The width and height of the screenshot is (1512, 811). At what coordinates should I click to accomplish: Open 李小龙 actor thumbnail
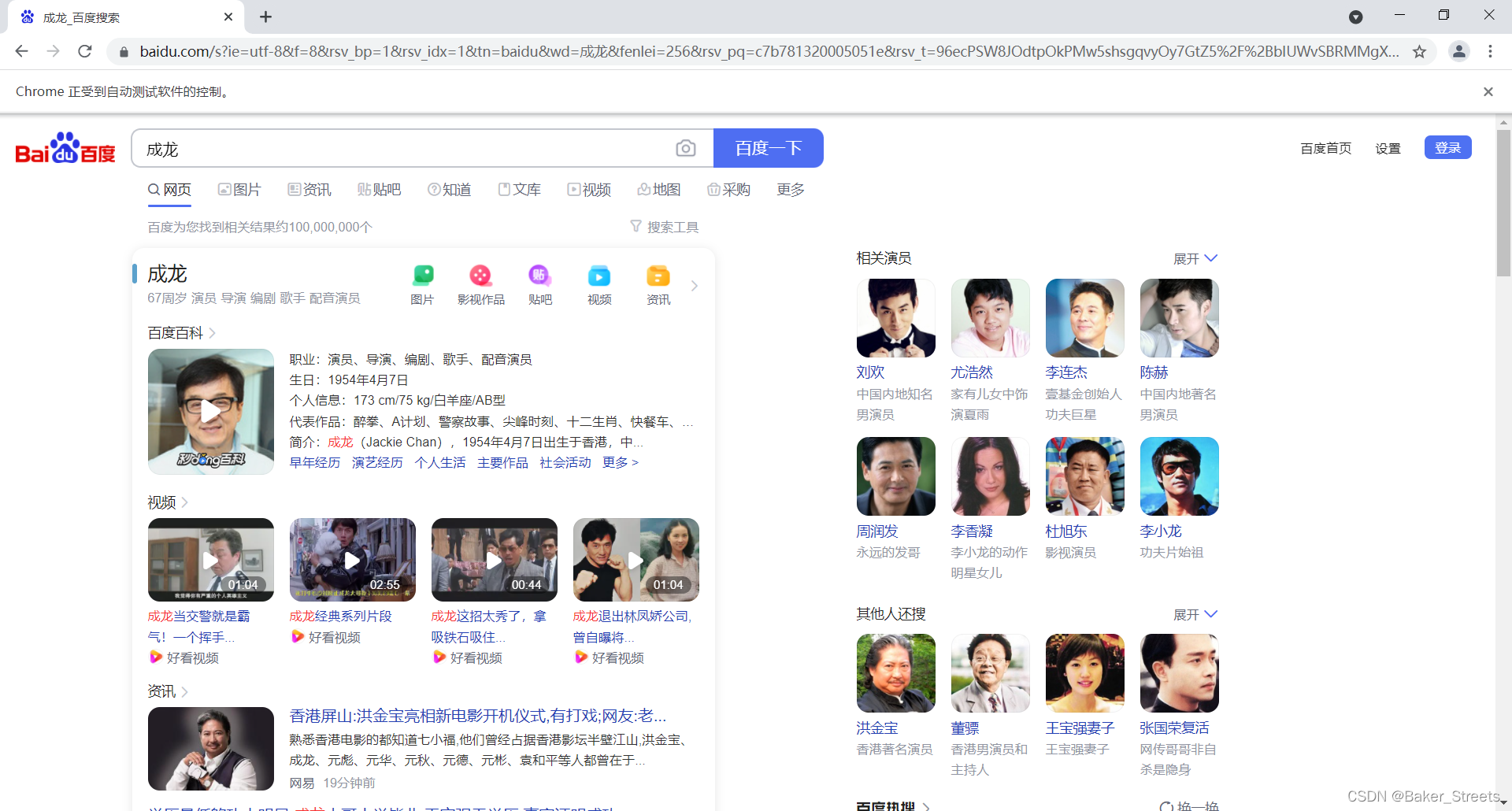[x=1180, y=476]
